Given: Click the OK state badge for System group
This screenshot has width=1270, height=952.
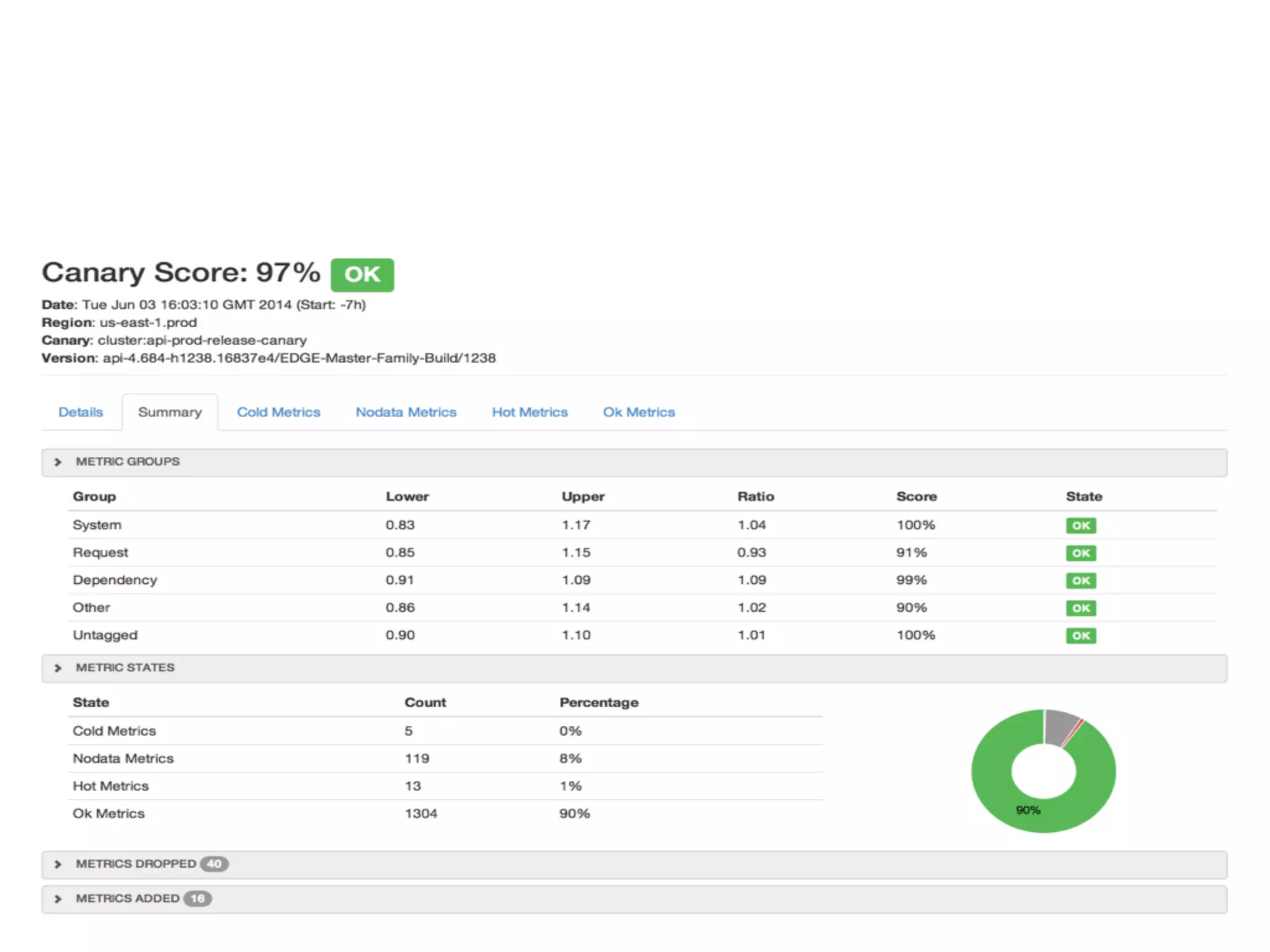Looking at the screenshot, I should coord(1081,526).
